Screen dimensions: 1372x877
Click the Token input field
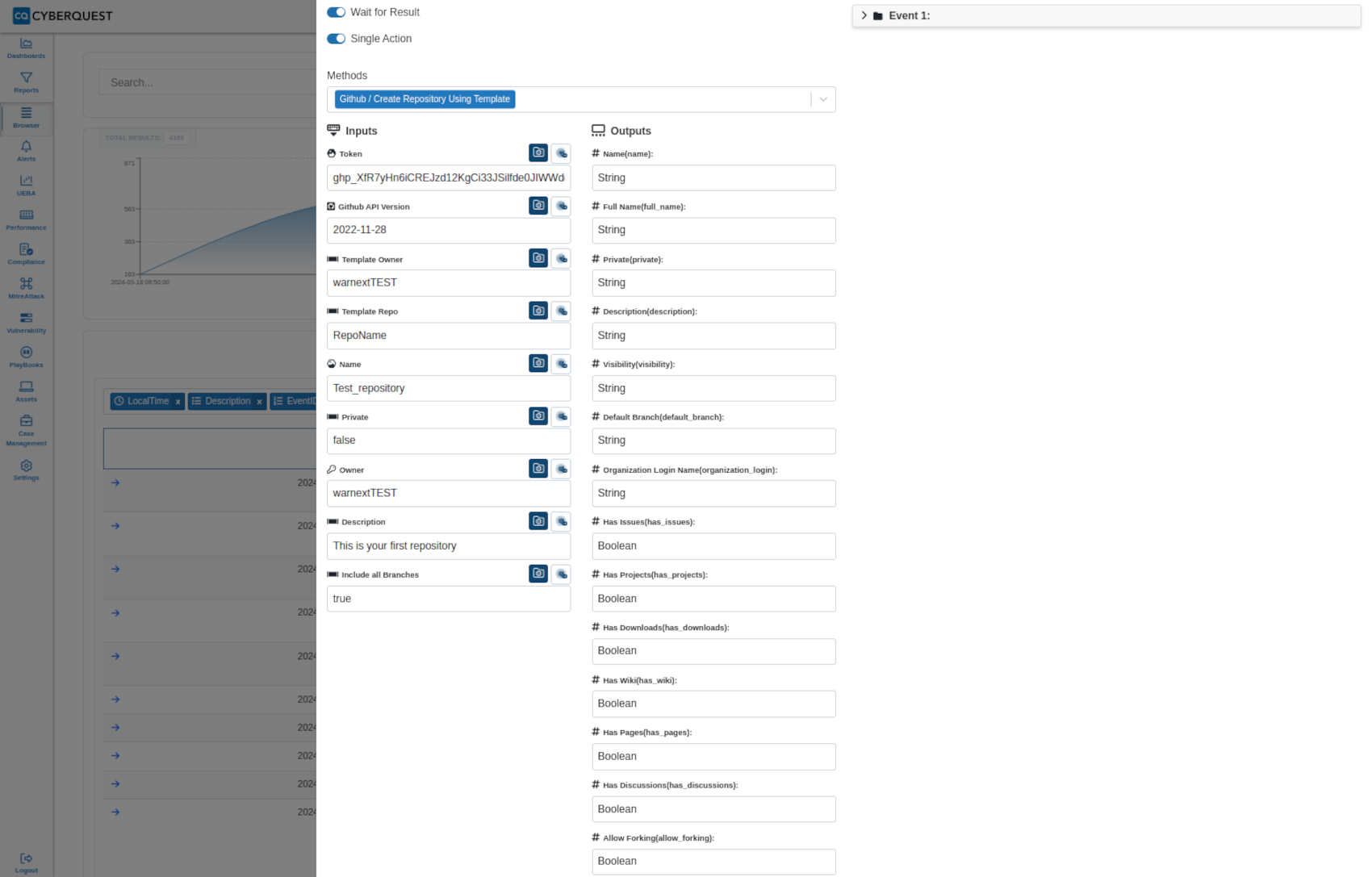449,177
